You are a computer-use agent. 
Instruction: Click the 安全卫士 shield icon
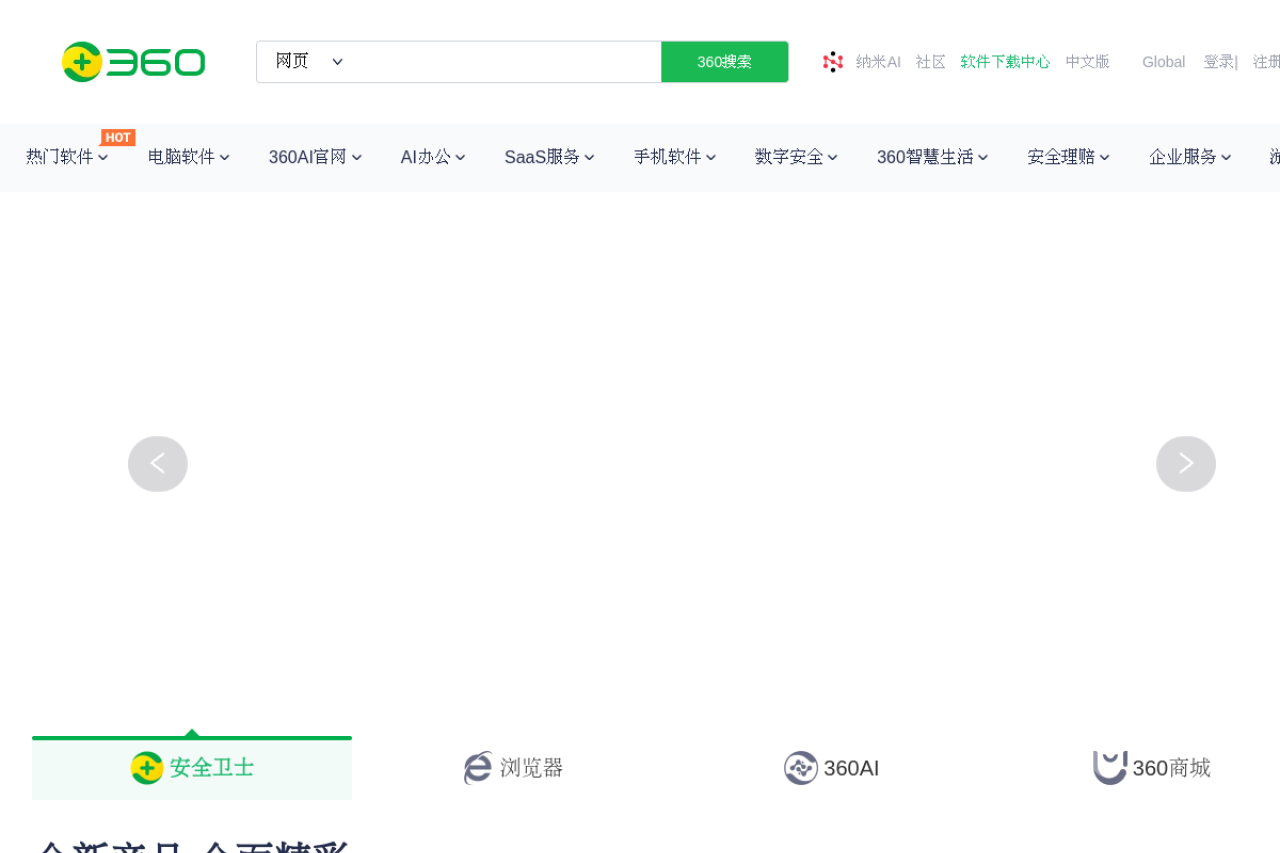pos(147,768)
